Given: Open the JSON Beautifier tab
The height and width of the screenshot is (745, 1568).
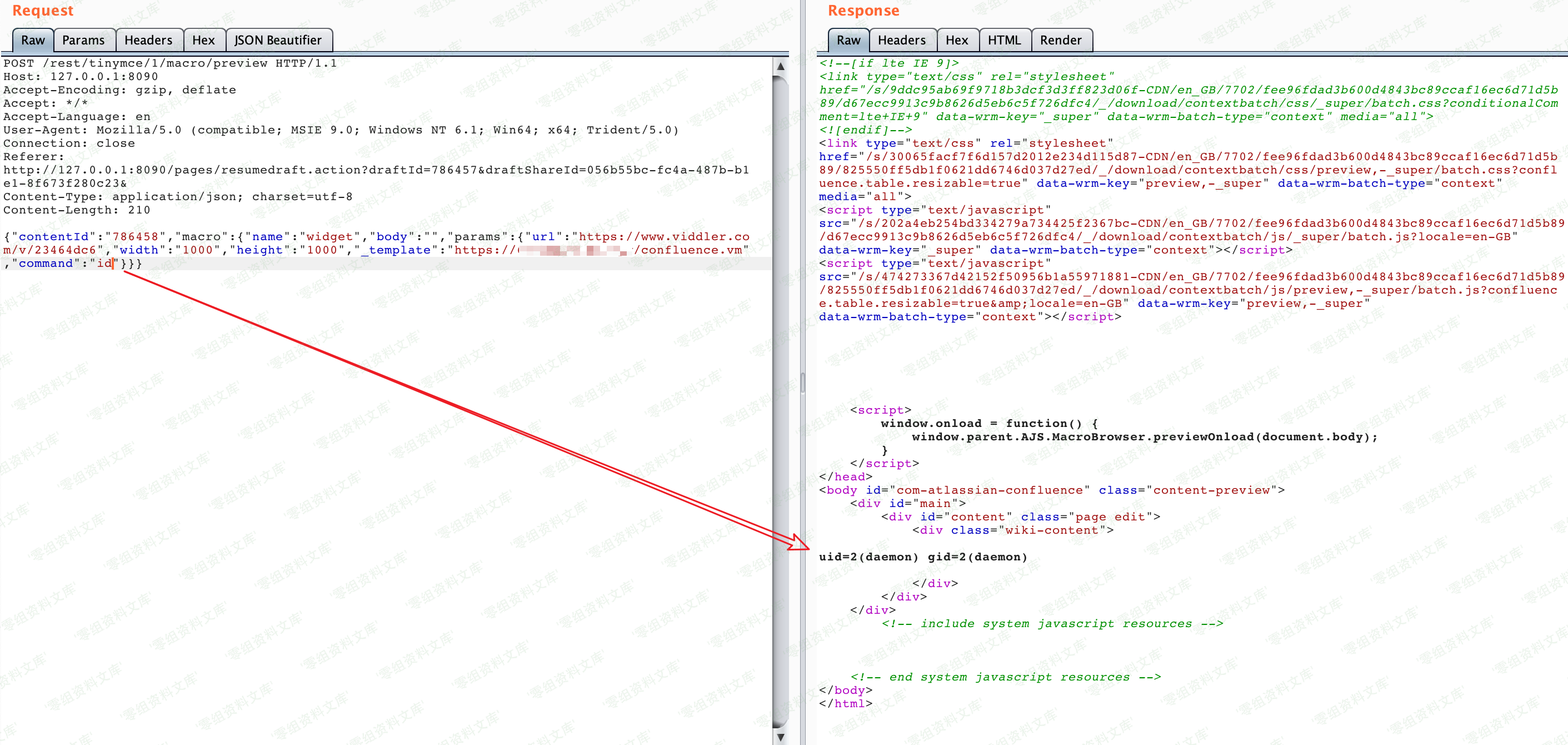Looking at the screenshot, I should [278, 40].
